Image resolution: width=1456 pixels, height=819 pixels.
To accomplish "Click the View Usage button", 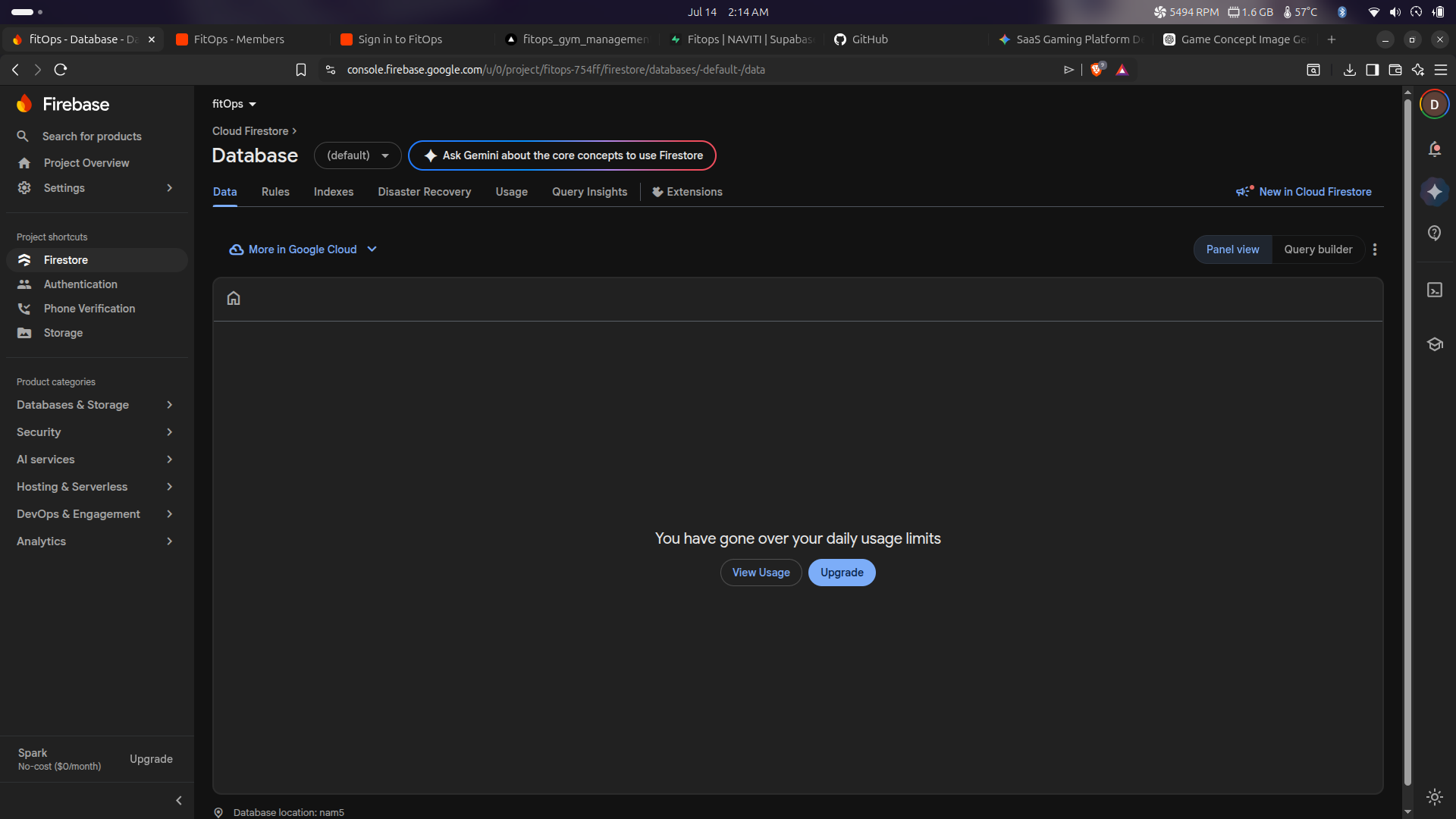I will point(761,573).
